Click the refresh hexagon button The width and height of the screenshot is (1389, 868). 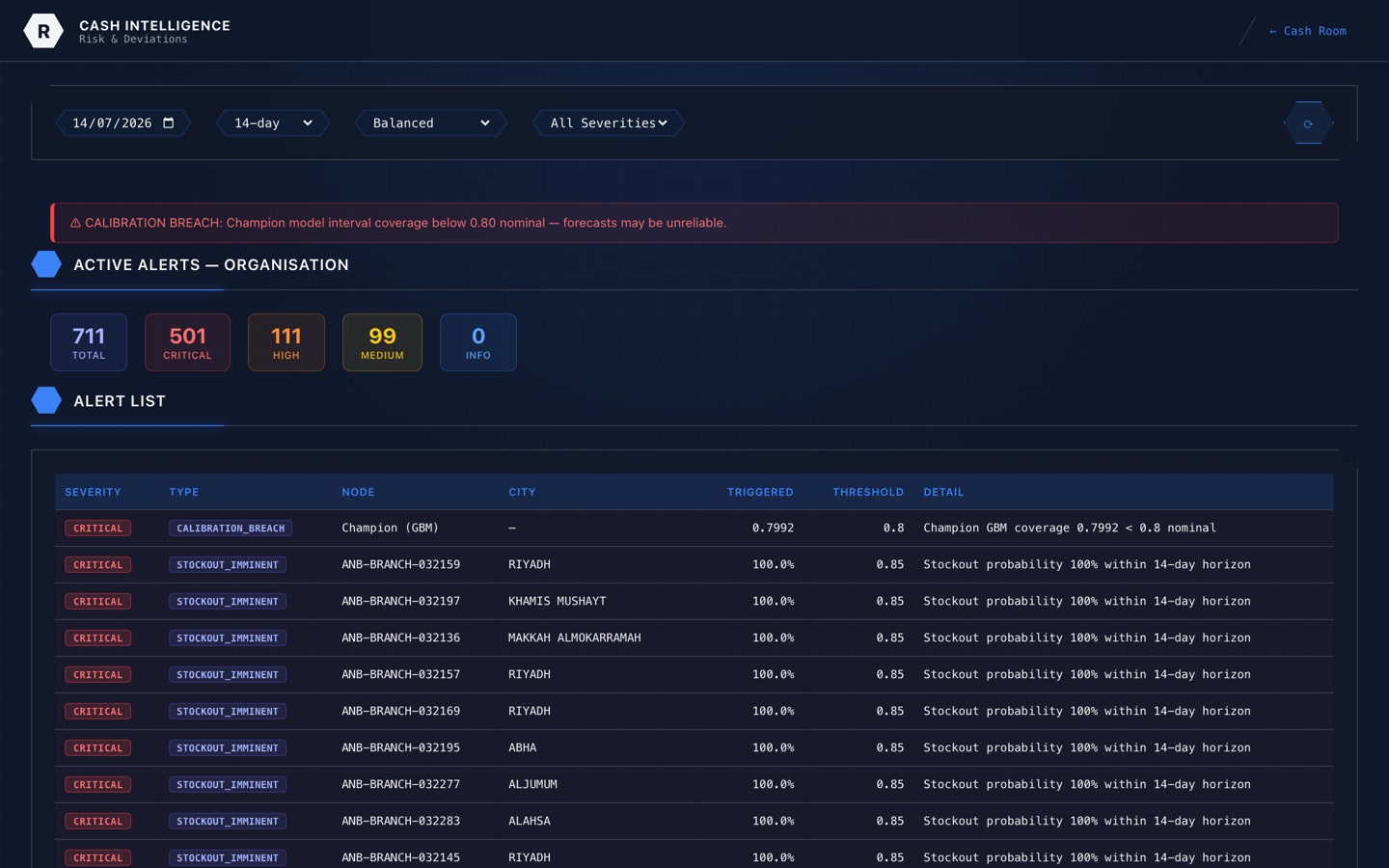coord(1309,123)
